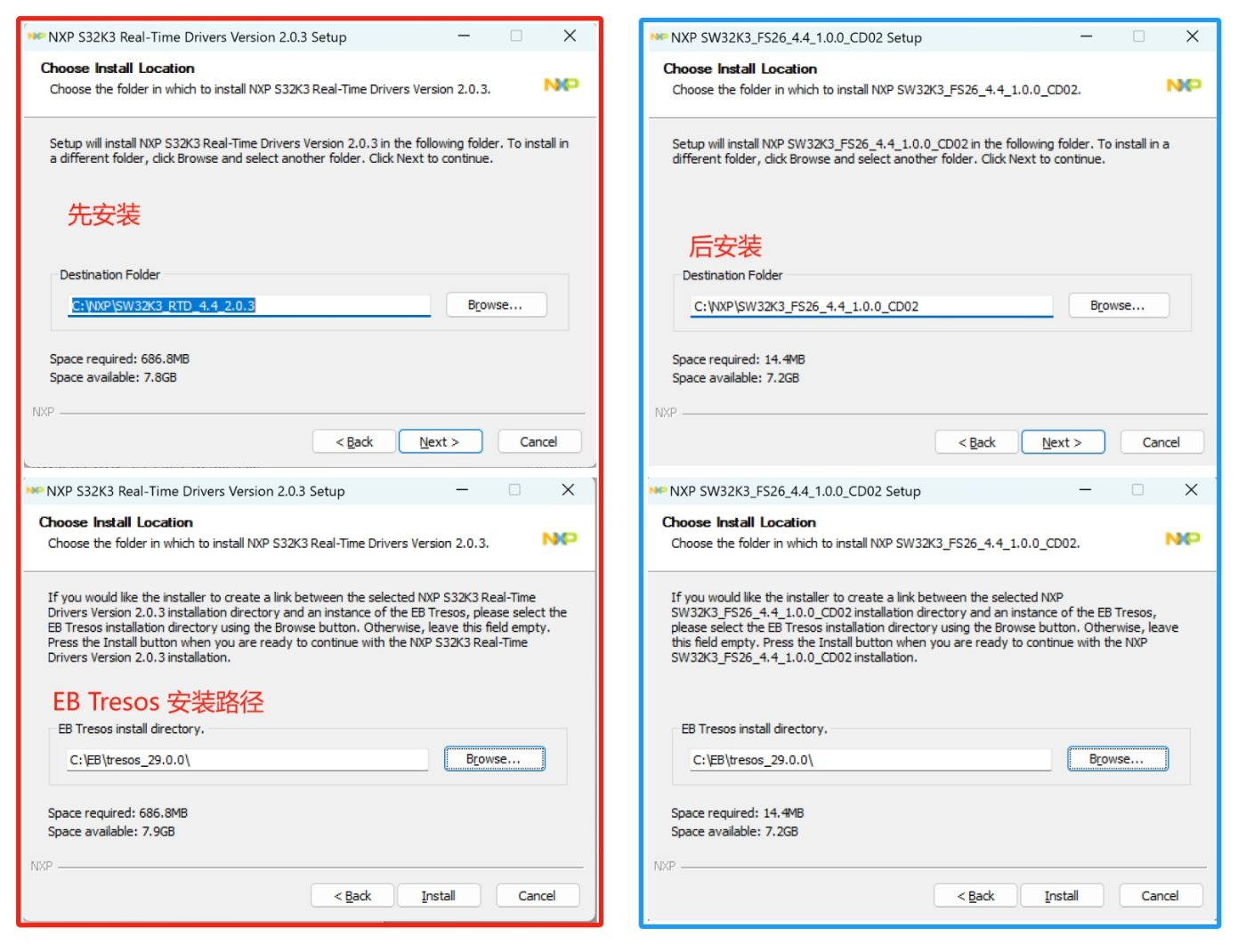
Task: Click NXP logo in Real-Time Drivers destination folder dialog
Action: pos(561,85)
